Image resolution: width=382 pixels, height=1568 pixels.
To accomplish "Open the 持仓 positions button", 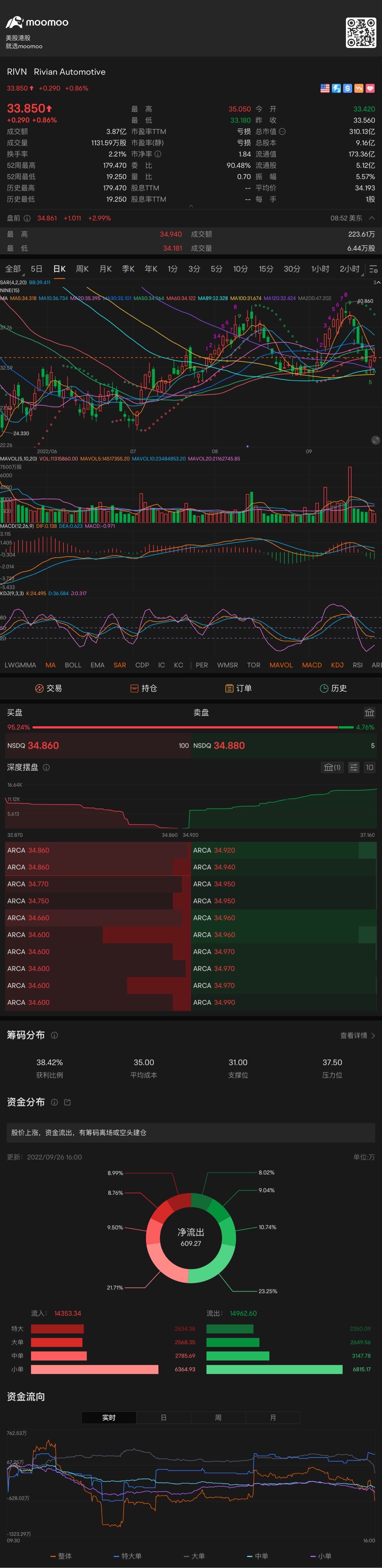I will (144, 688).
